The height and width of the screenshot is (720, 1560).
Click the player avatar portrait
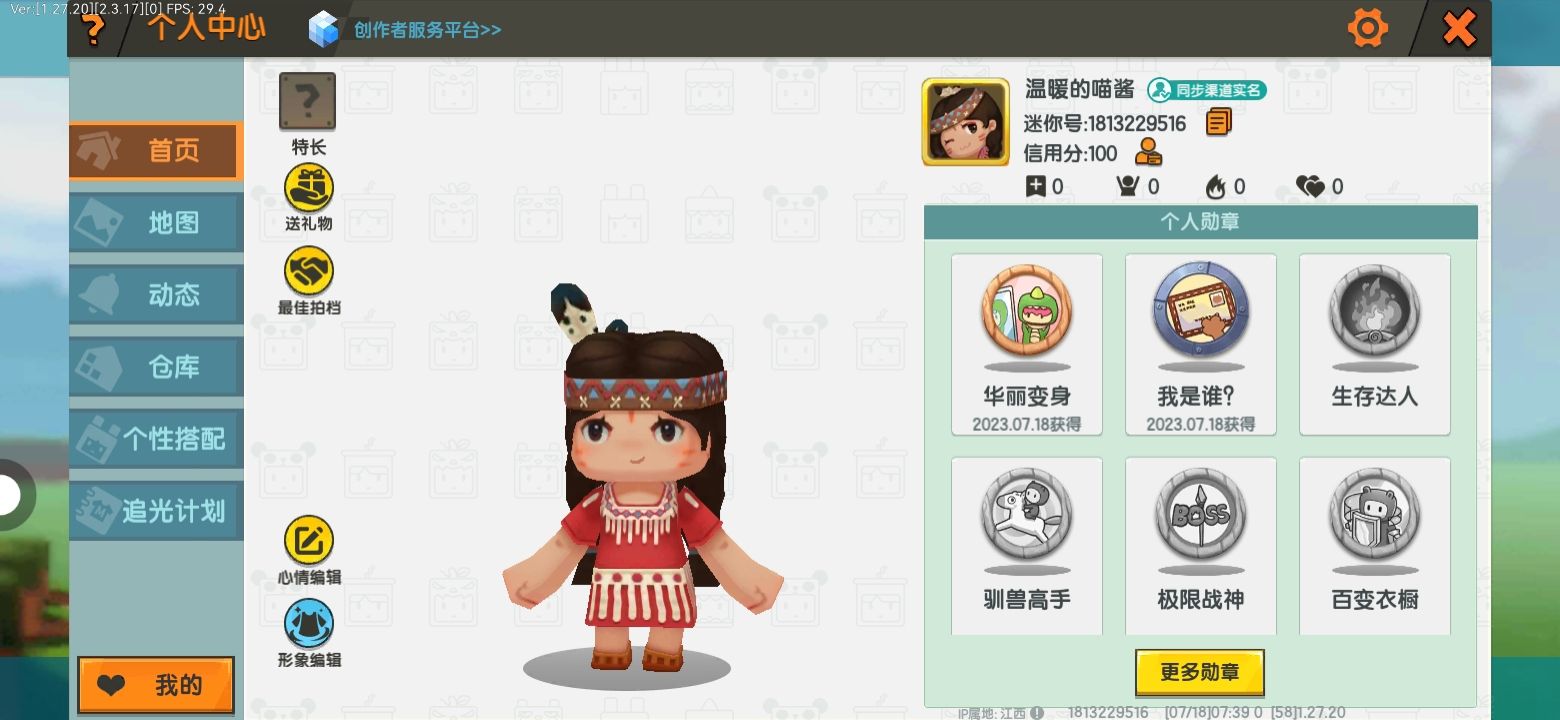[x=965, y=122]
